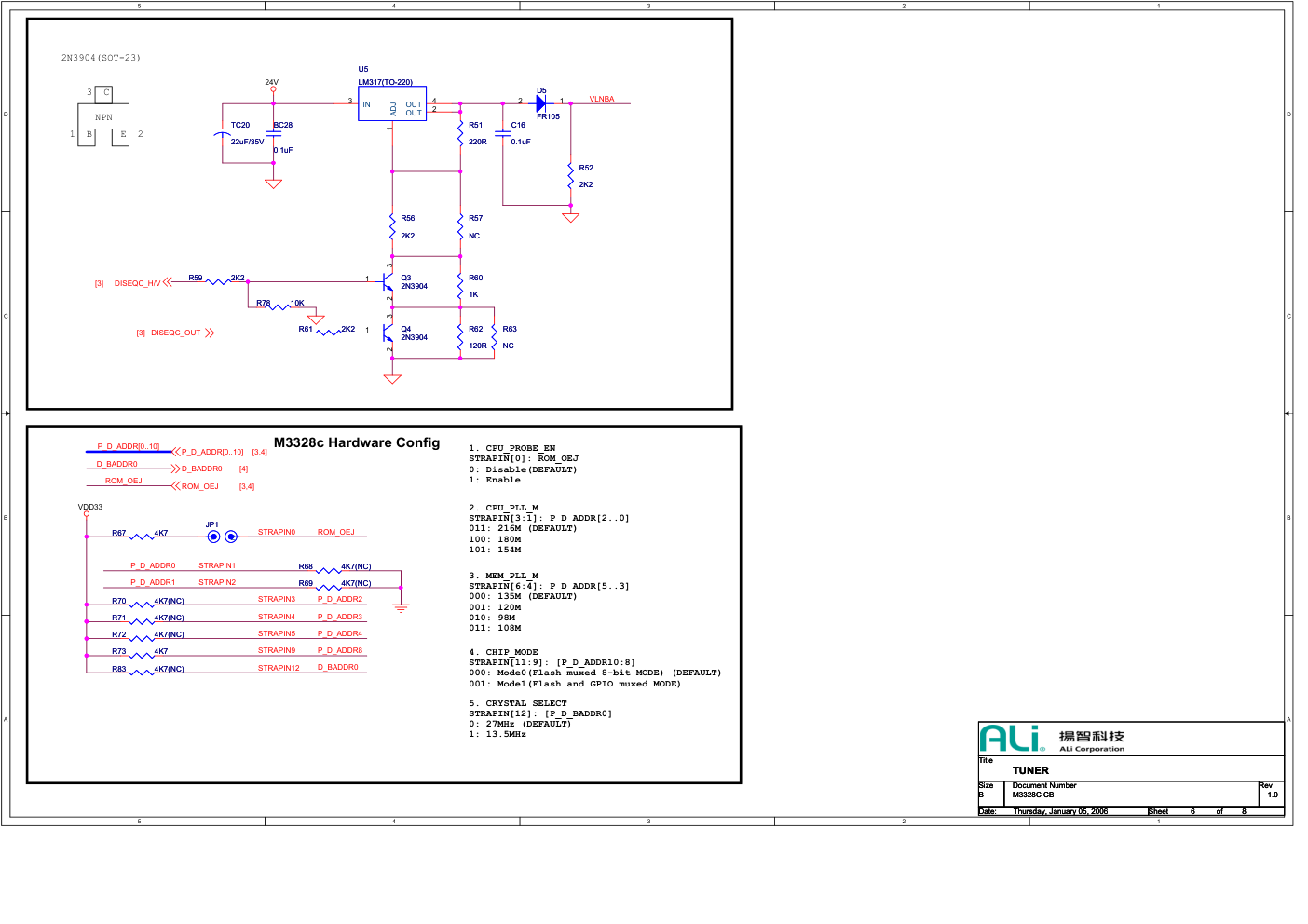The image size is (1308, 924).
Task: Click the M3328C CB document number
Action: [1033, 795]
